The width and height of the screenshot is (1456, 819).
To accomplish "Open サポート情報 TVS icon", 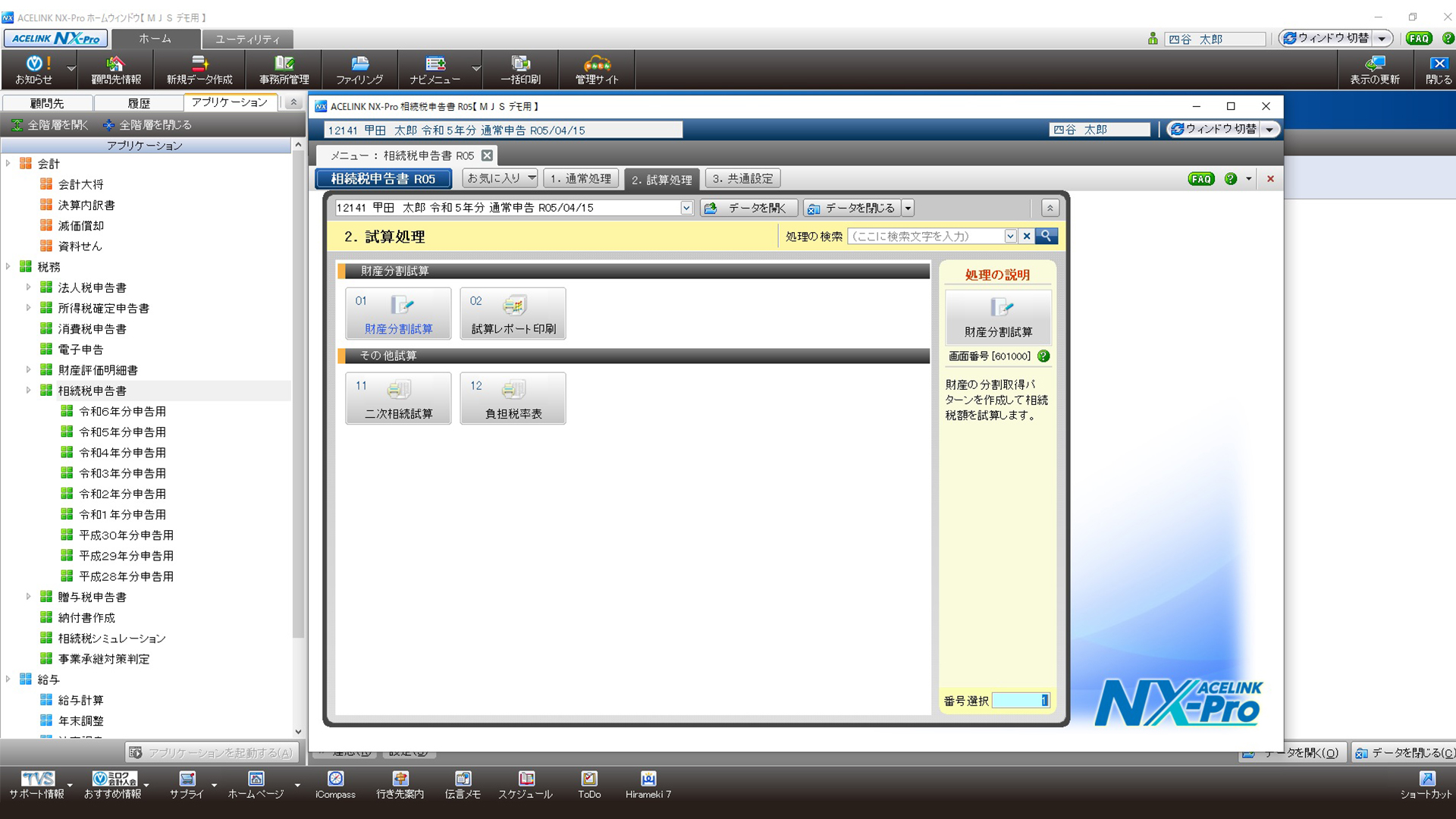I will (x=37, y=785).
